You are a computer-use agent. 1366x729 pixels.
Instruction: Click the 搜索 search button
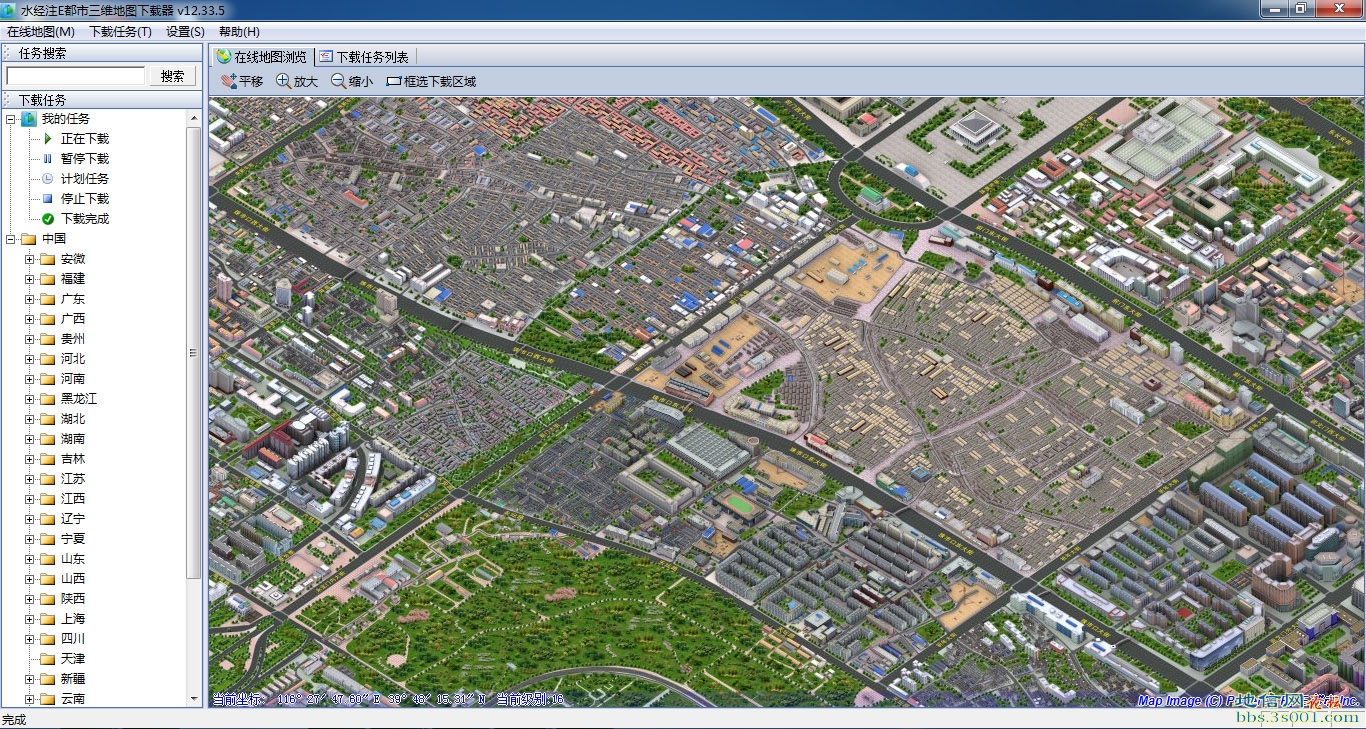pos(173,76)
